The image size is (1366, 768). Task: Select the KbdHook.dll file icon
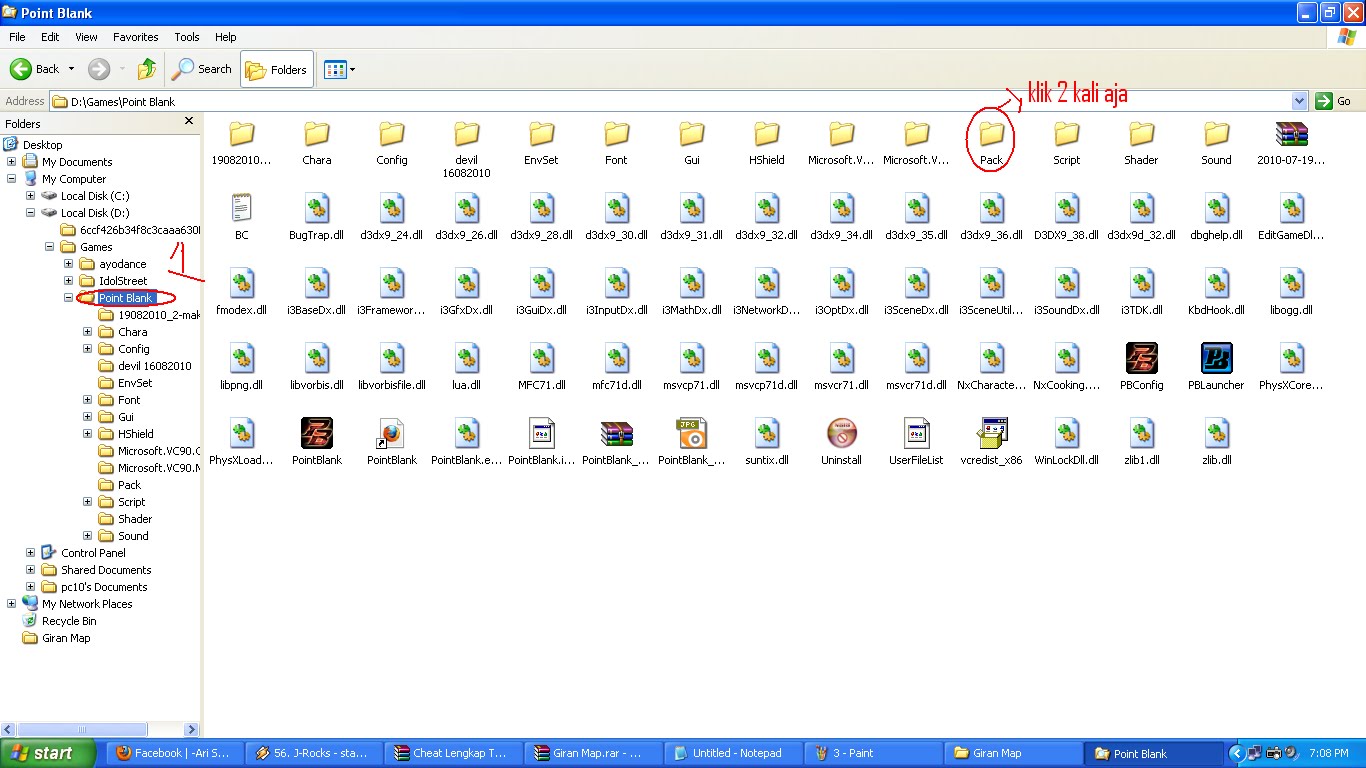click(x=1216, y=283)
